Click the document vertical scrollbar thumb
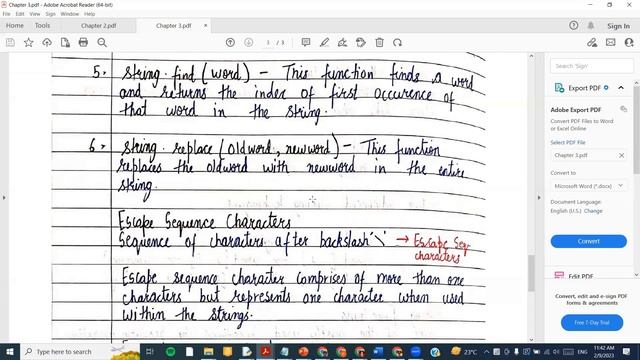 tap(531, 273)
